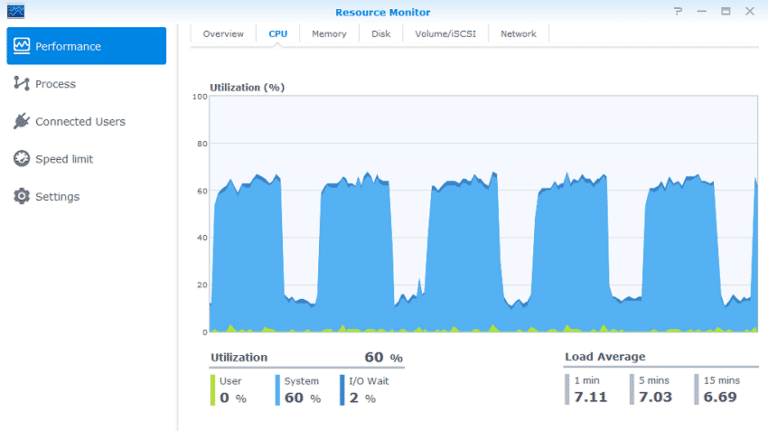The height and width of the screenshot is (431, 768).
Task: Open the Process section label
Action: pos(55,84)
